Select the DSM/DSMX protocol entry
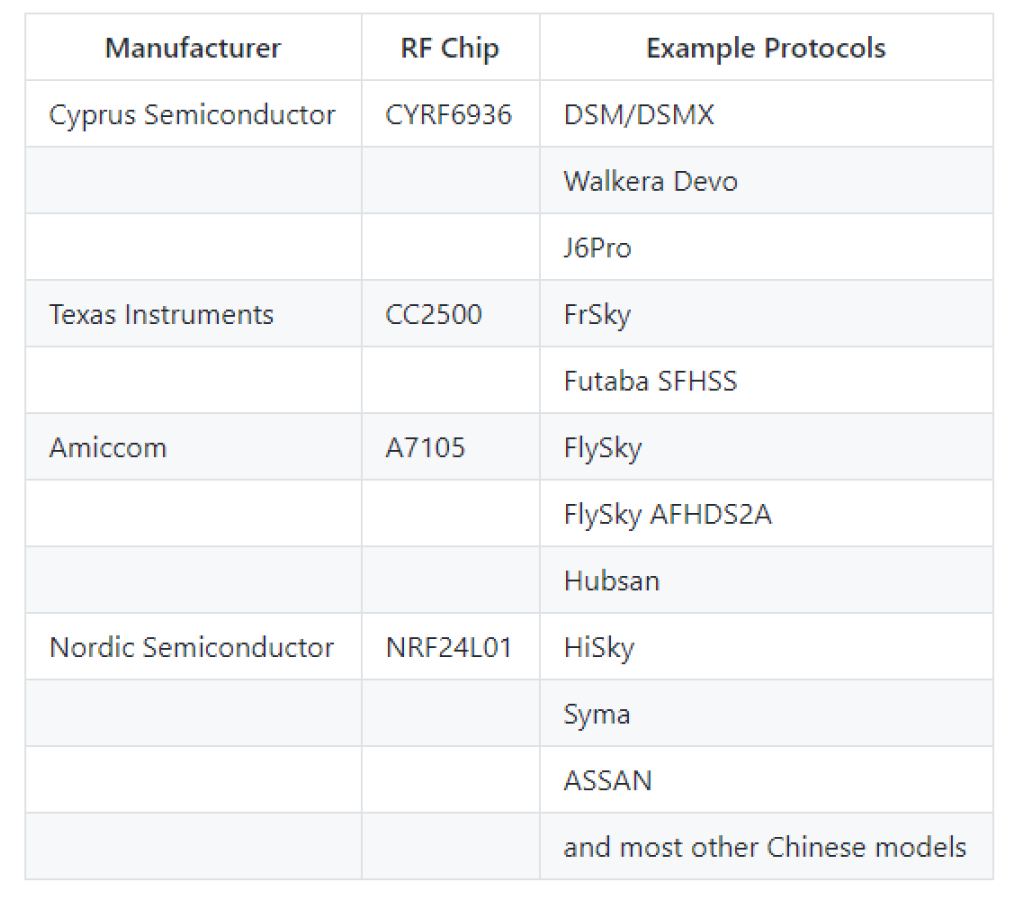This screenshot has width=1024, height=900. 639,115
